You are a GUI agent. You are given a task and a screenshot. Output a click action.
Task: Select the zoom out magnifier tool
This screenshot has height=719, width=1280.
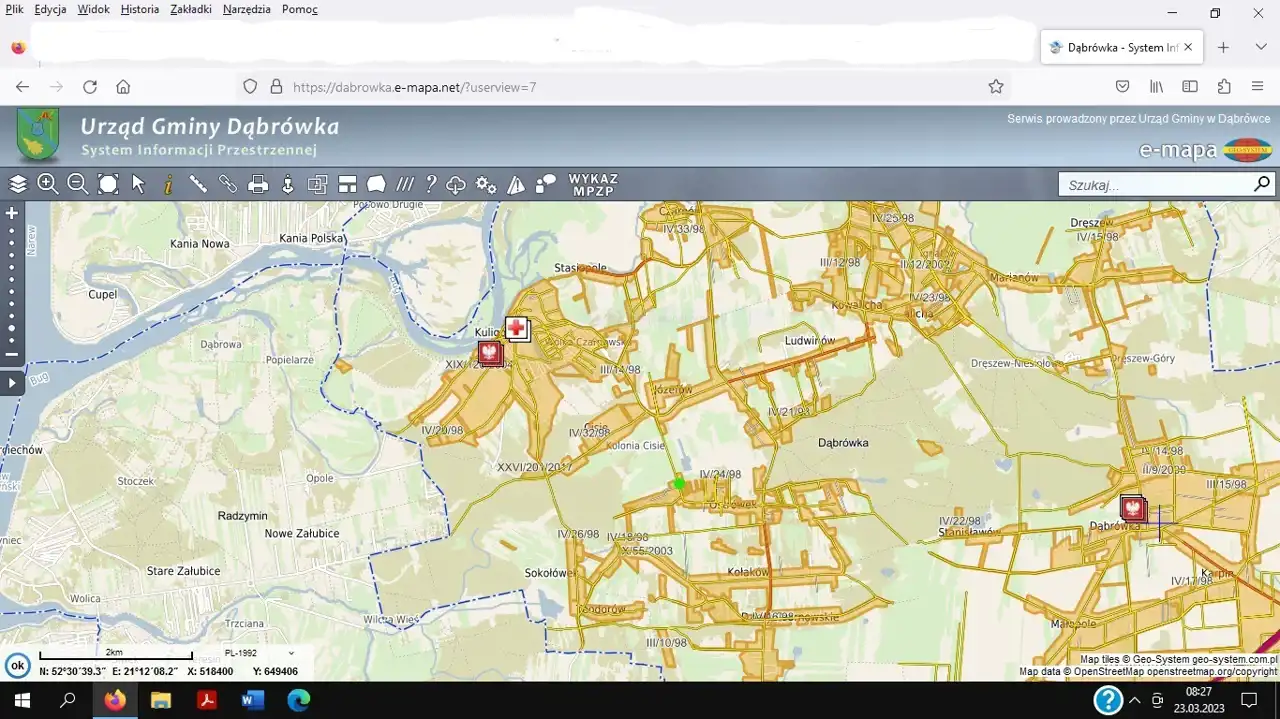77,184
